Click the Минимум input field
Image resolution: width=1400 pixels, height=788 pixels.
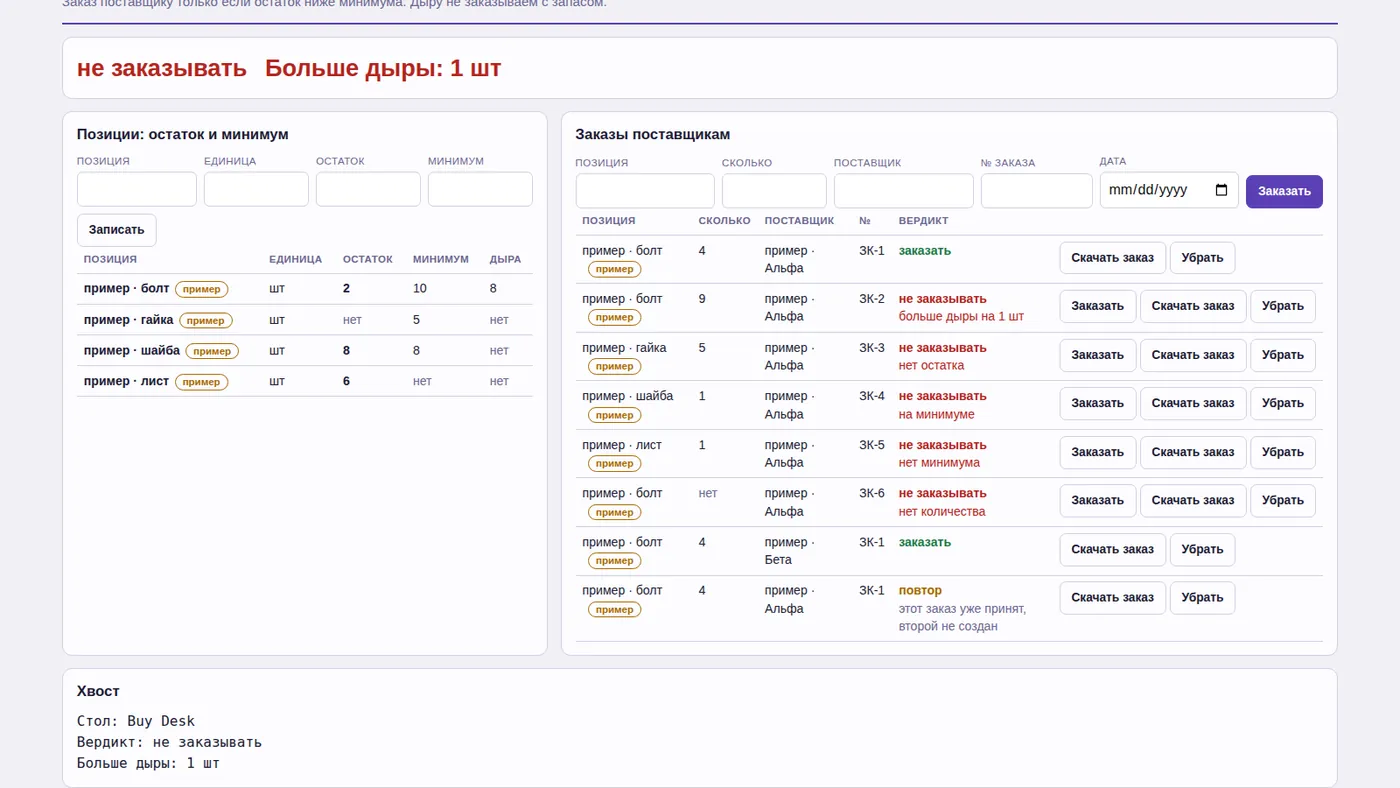[x=480, y=189]
